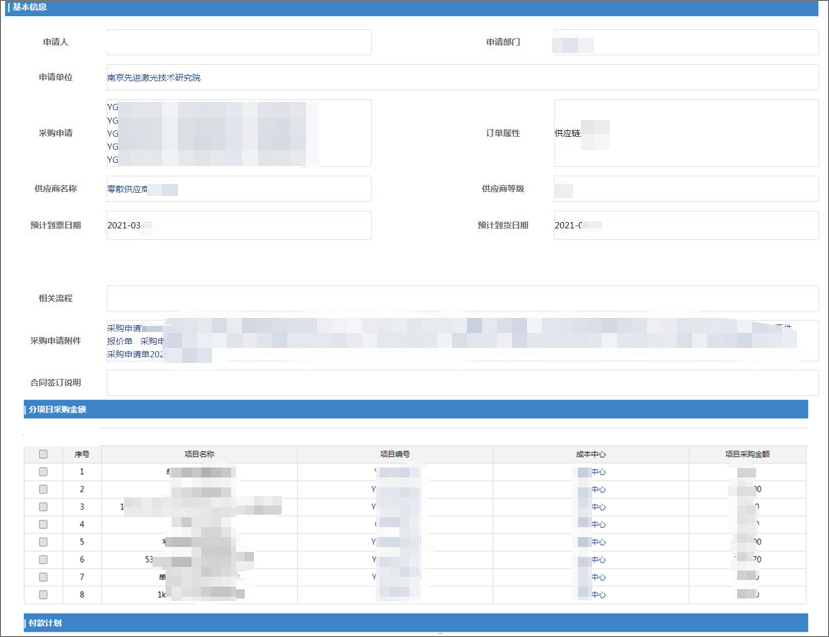
Task: Check the checkbox for row 5
Action: [43, 542]
